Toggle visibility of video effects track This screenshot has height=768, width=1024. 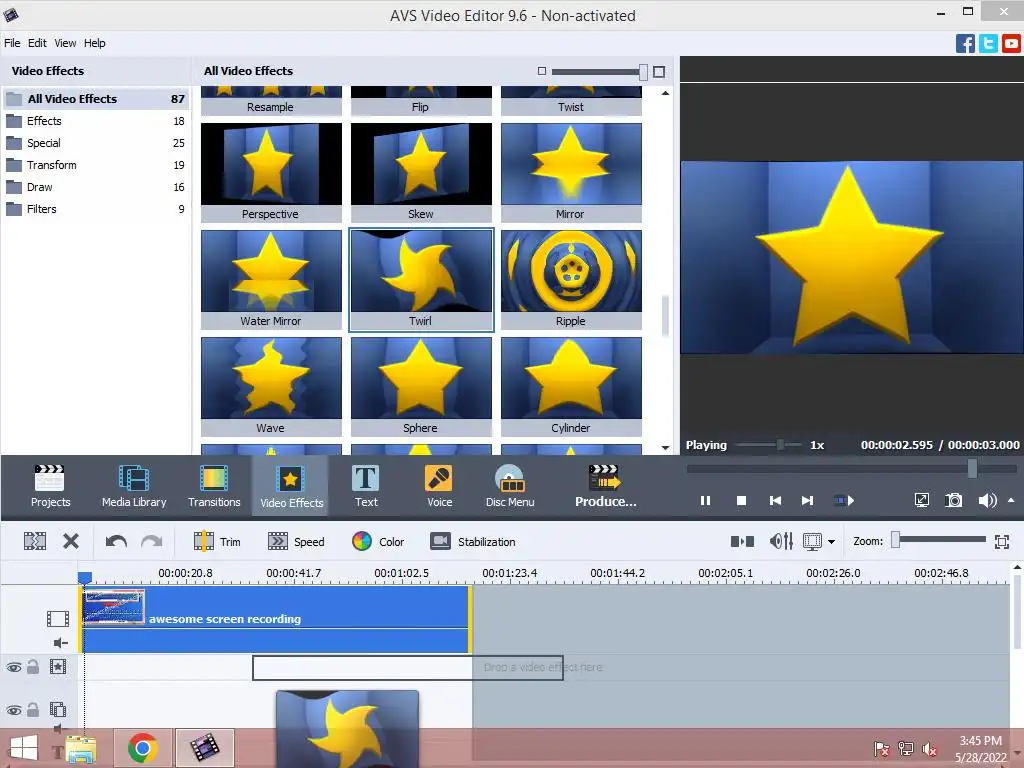pyautogui.click(x=14, y=667)
